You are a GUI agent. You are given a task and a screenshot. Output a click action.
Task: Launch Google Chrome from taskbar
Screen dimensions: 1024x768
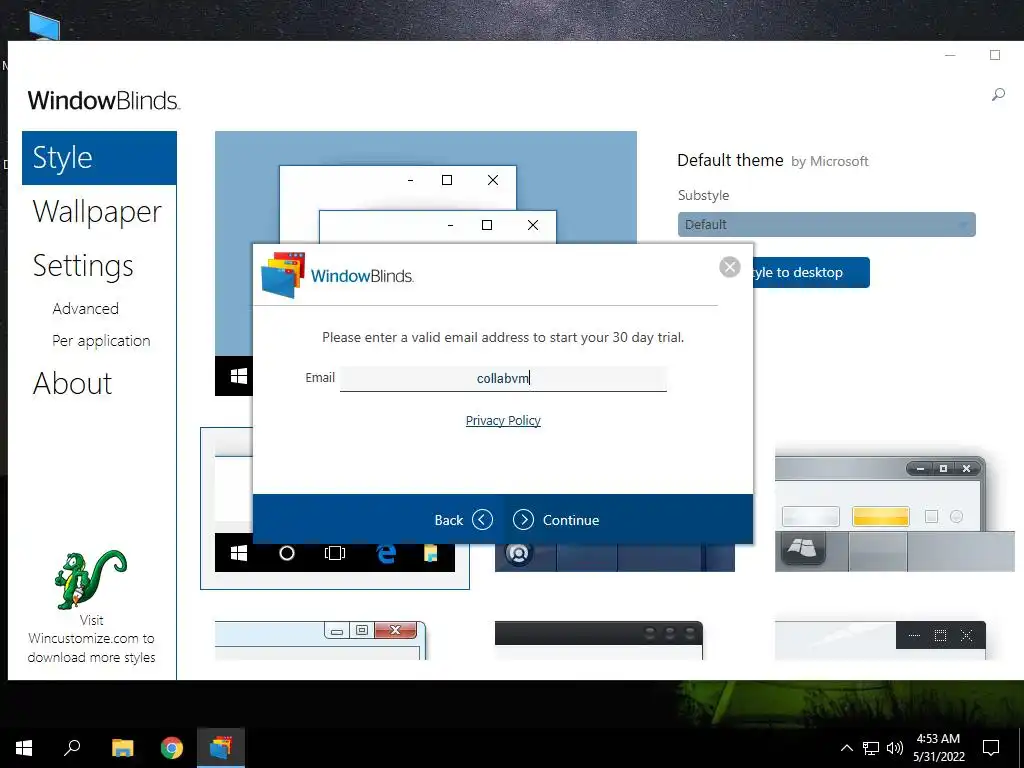pos(172,748)
